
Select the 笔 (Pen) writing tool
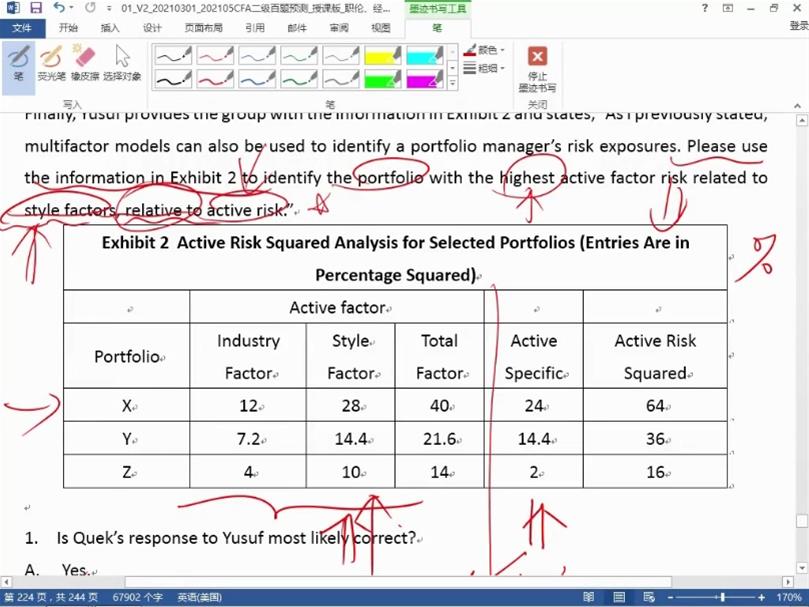click(x=19, y=63)
